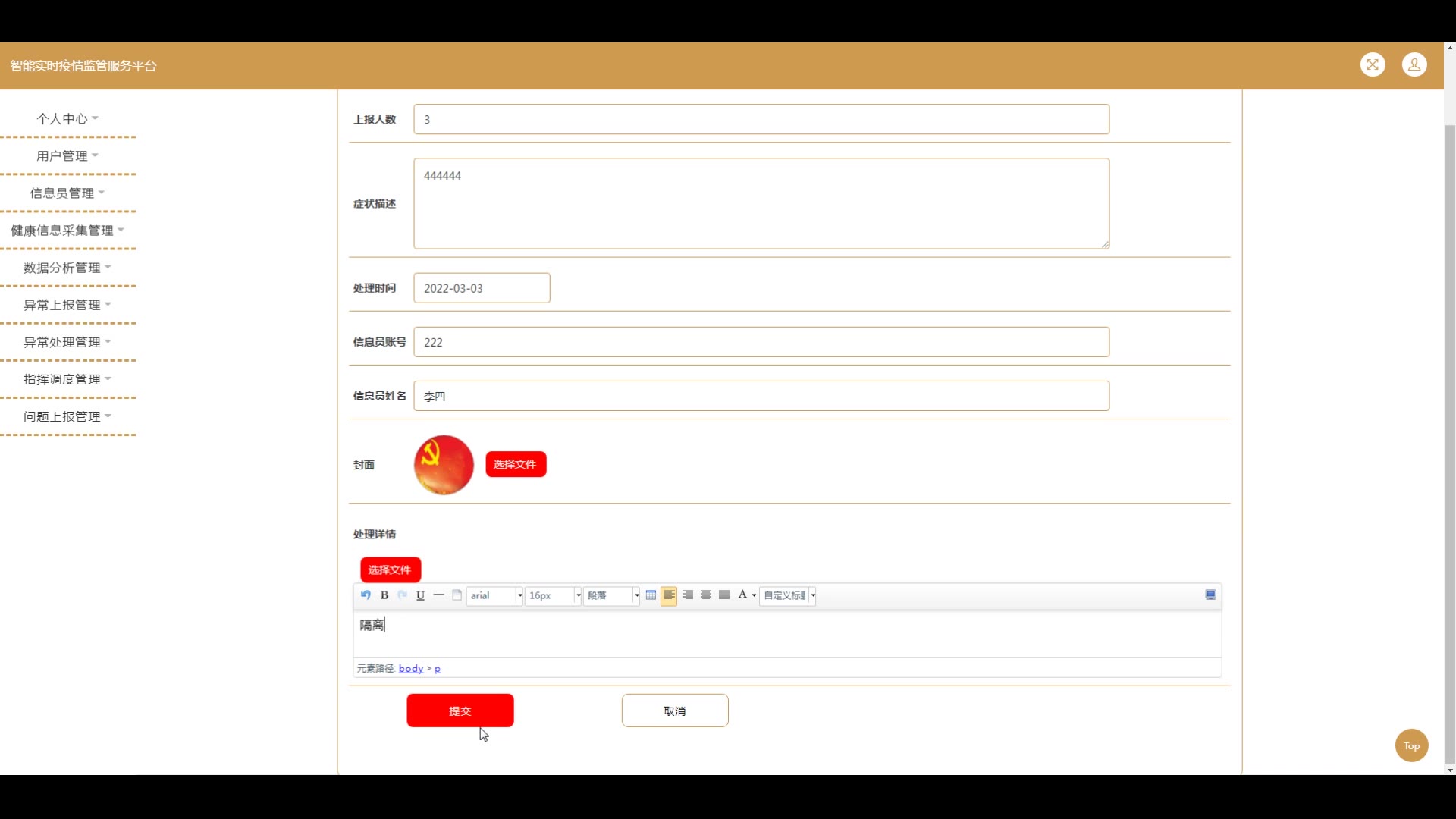Click the 提交 submit button
The height and width of the screenshot is (819, 1456).
click(460, 711)
